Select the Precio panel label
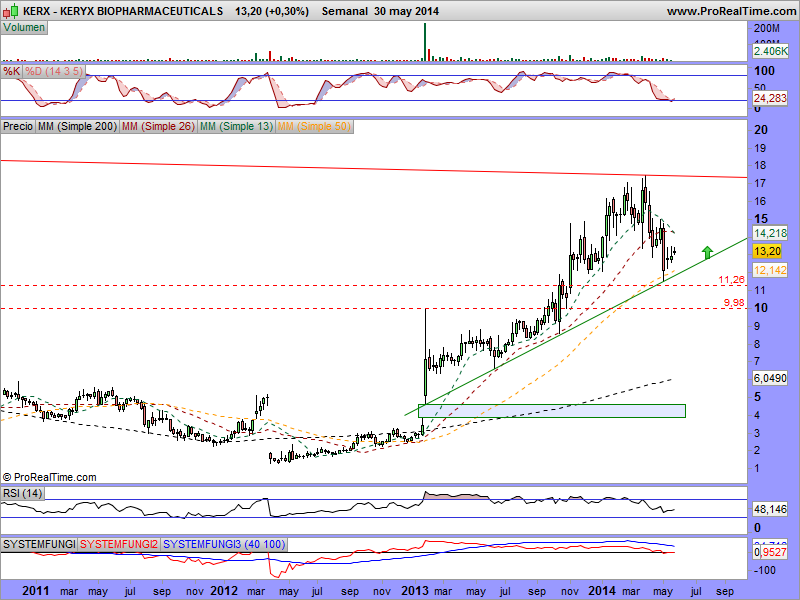The height and width of the screenshot is (600, 800). [x=18, y=126]
